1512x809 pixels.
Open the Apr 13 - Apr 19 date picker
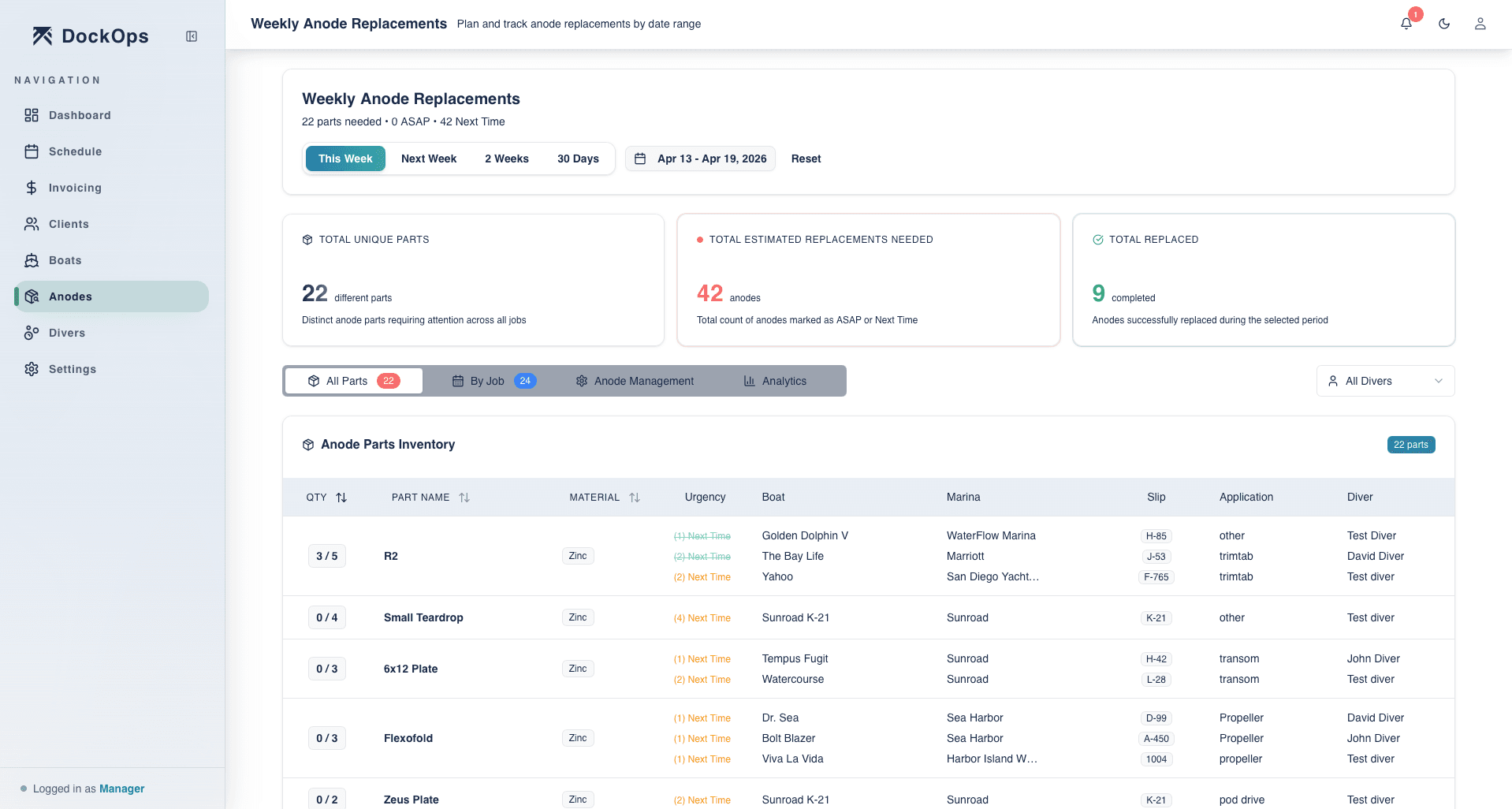point(700,158)
